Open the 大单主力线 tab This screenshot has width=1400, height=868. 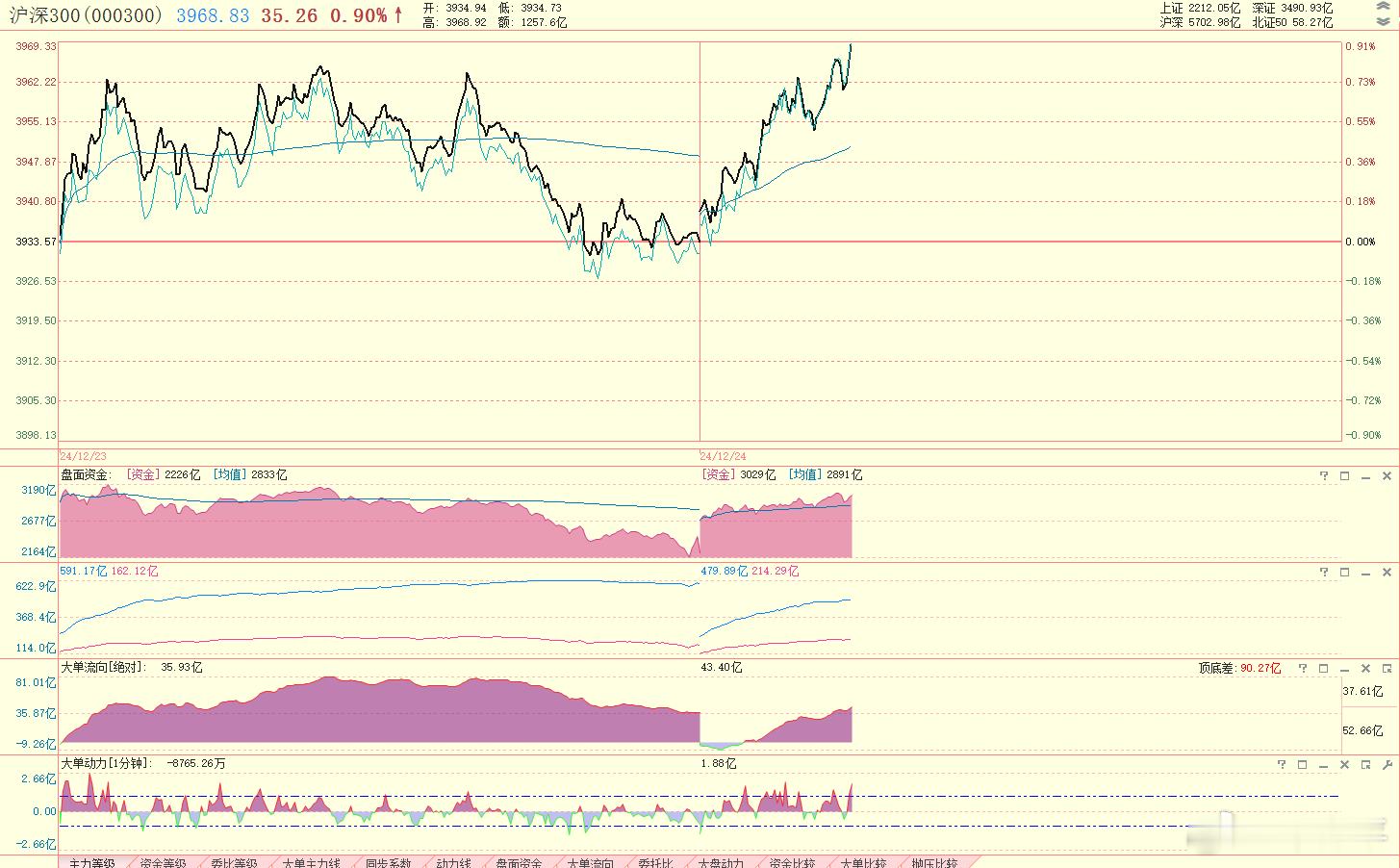tap(311, 862)
